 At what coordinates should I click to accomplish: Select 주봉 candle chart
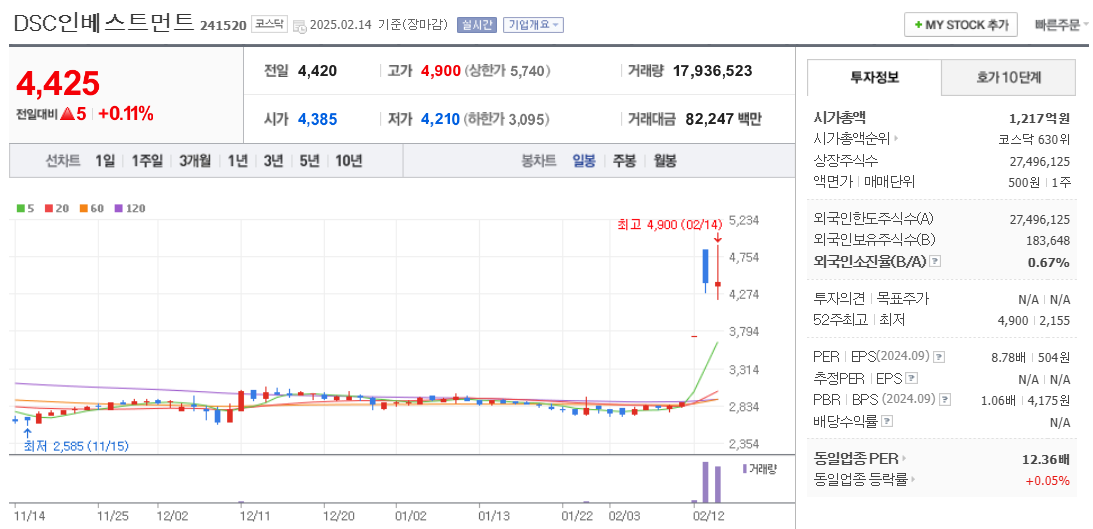[x=624, y=161]
